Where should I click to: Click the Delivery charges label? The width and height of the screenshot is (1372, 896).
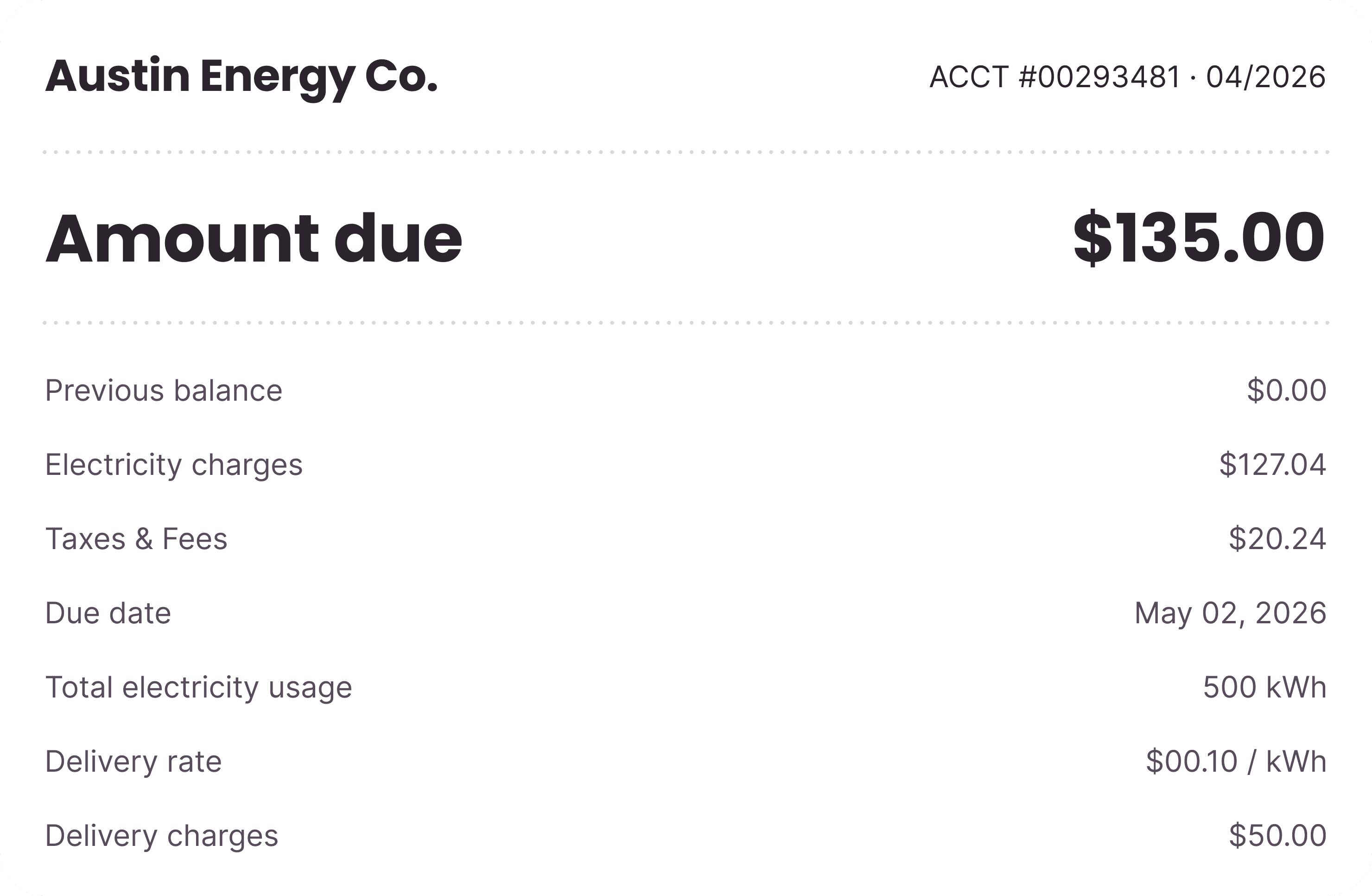tap(161, 836)
